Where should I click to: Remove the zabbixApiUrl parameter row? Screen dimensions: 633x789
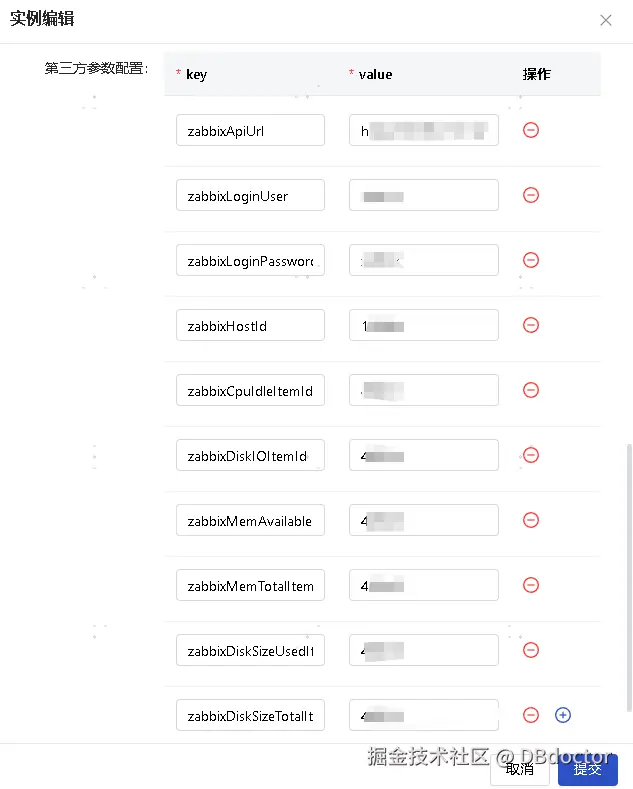click(531, 130)
